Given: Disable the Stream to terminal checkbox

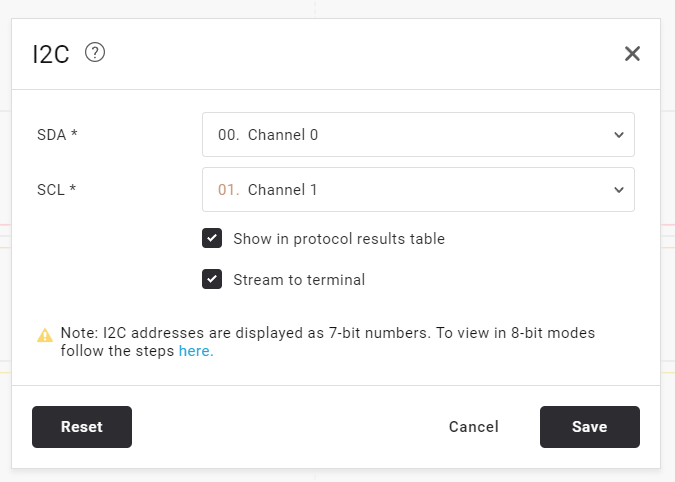Looking at the screenshot, I should (212, 280).
